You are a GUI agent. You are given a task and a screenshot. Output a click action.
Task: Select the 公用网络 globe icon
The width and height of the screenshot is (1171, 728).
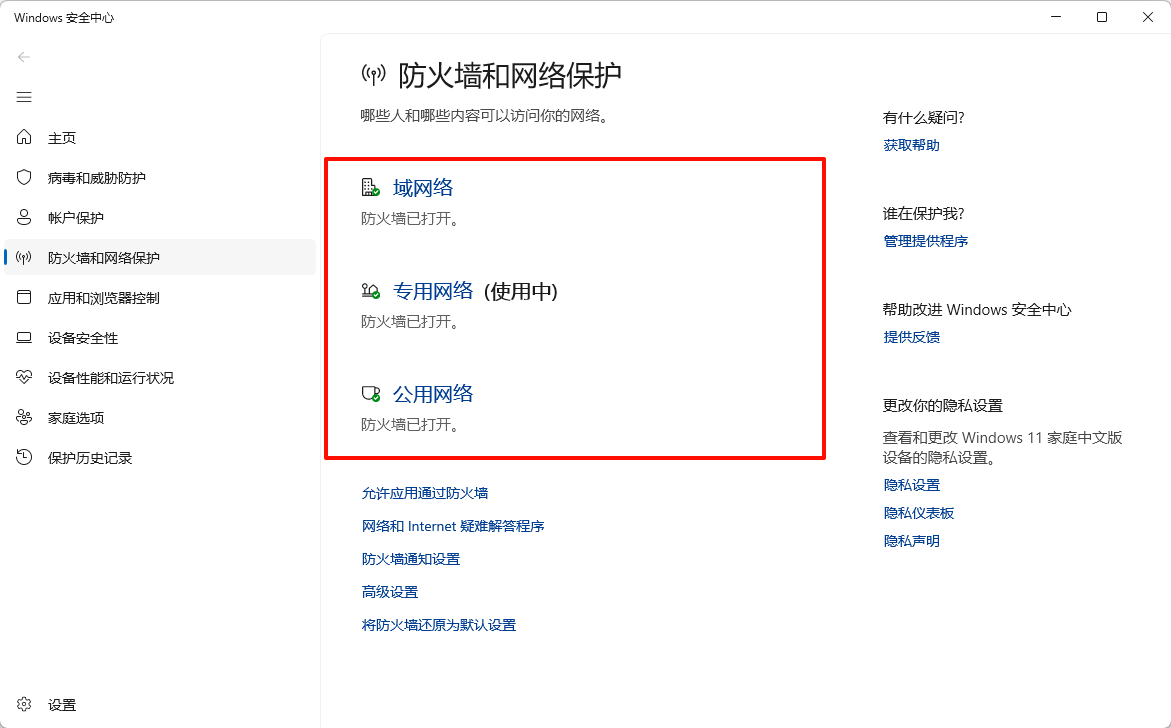point(370,394)
